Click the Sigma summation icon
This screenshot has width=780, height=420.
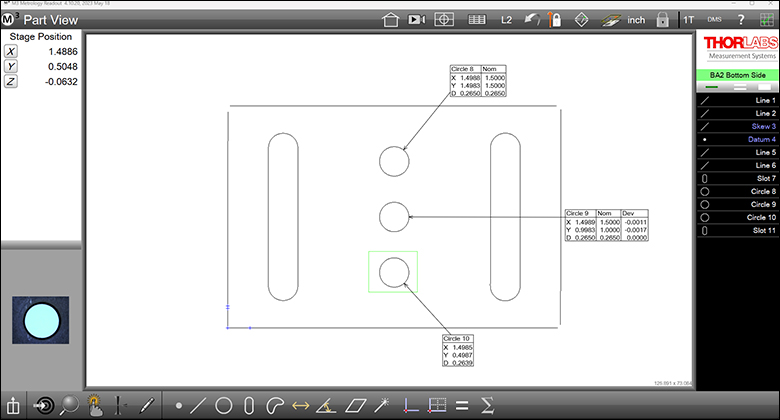[487, 406]
